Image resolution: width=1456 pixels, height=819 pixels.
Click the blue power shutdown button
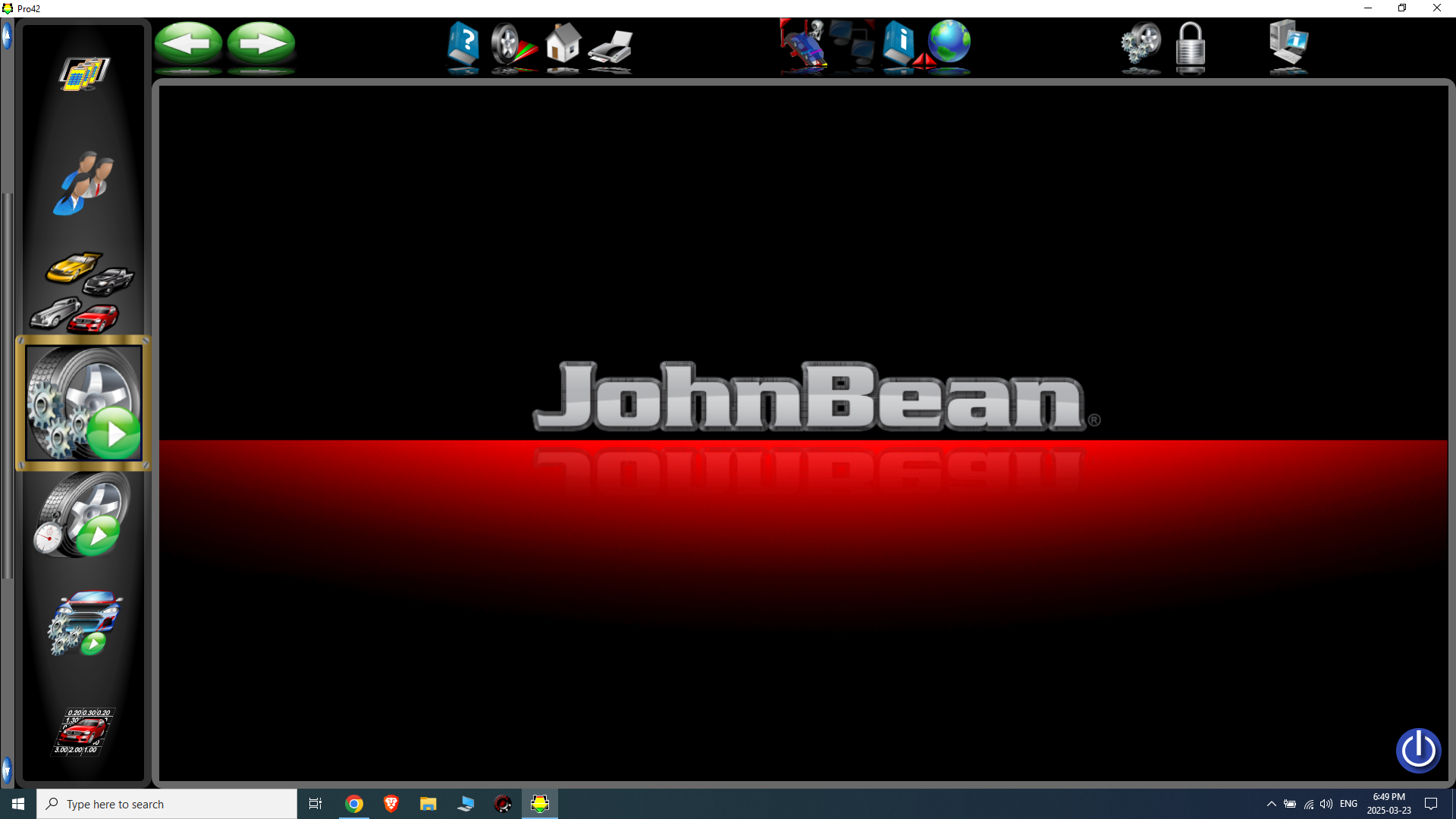1418,751
